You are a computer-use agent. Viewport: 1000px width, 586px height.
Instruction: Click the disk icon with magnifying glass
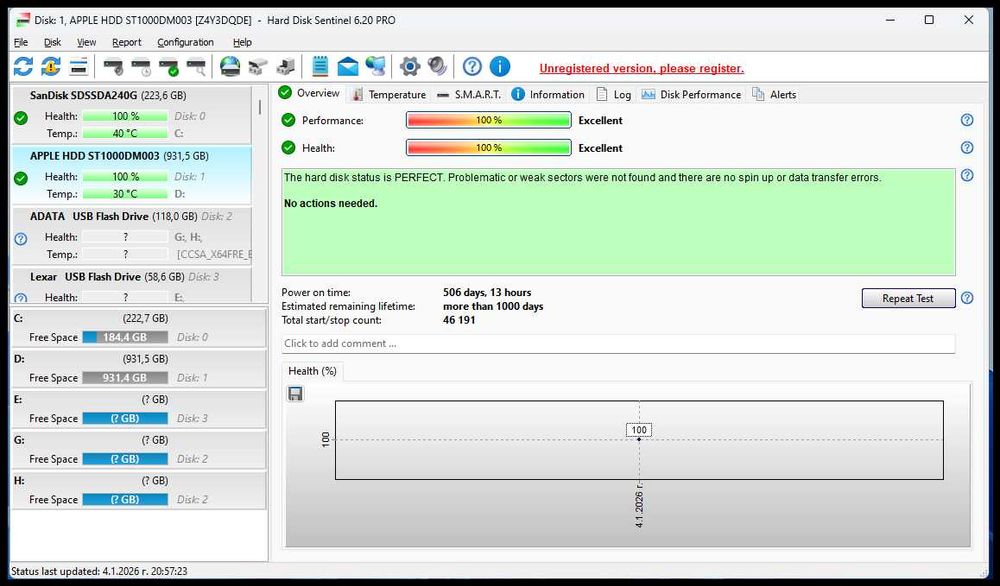tap(196, 66)
